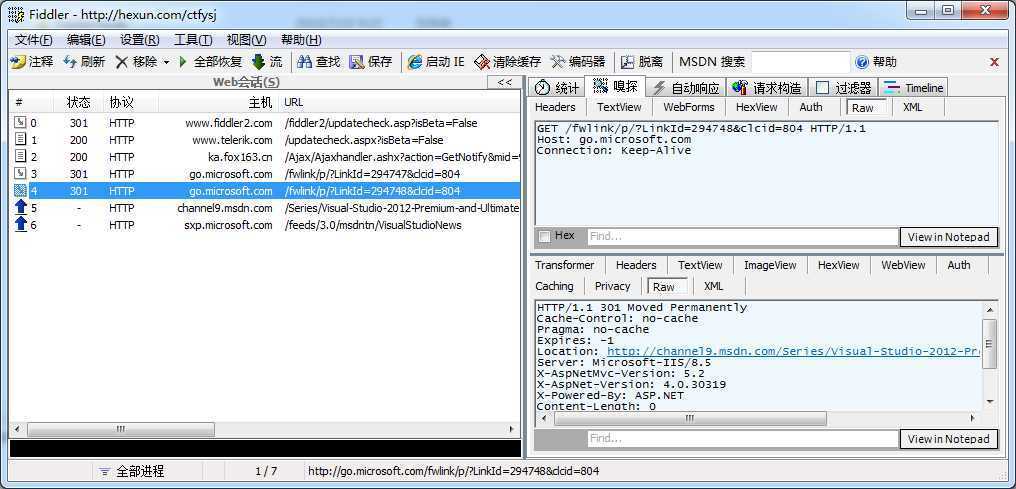Switch to the 请求构造 composer tab
This screenshot has width=1016, height=489.
(x=768, y=87)
